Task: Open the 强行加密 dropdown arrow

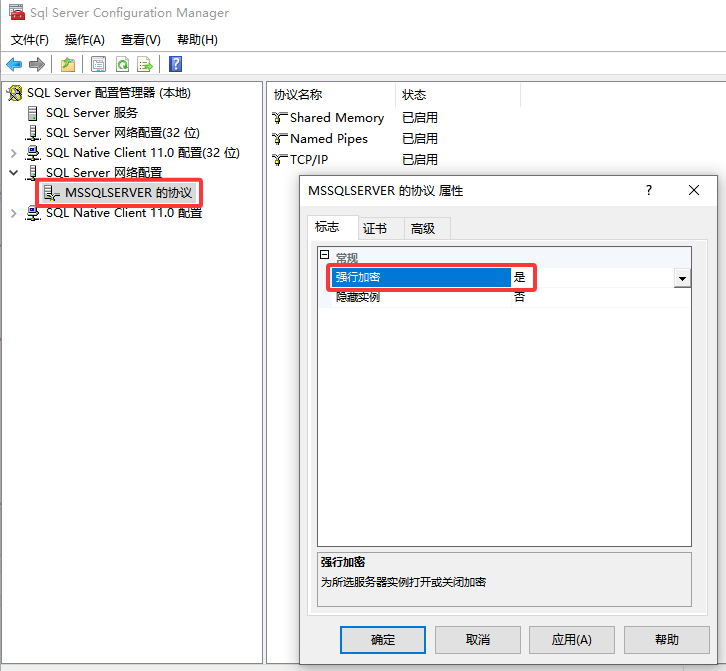Action: click(682, 278)
